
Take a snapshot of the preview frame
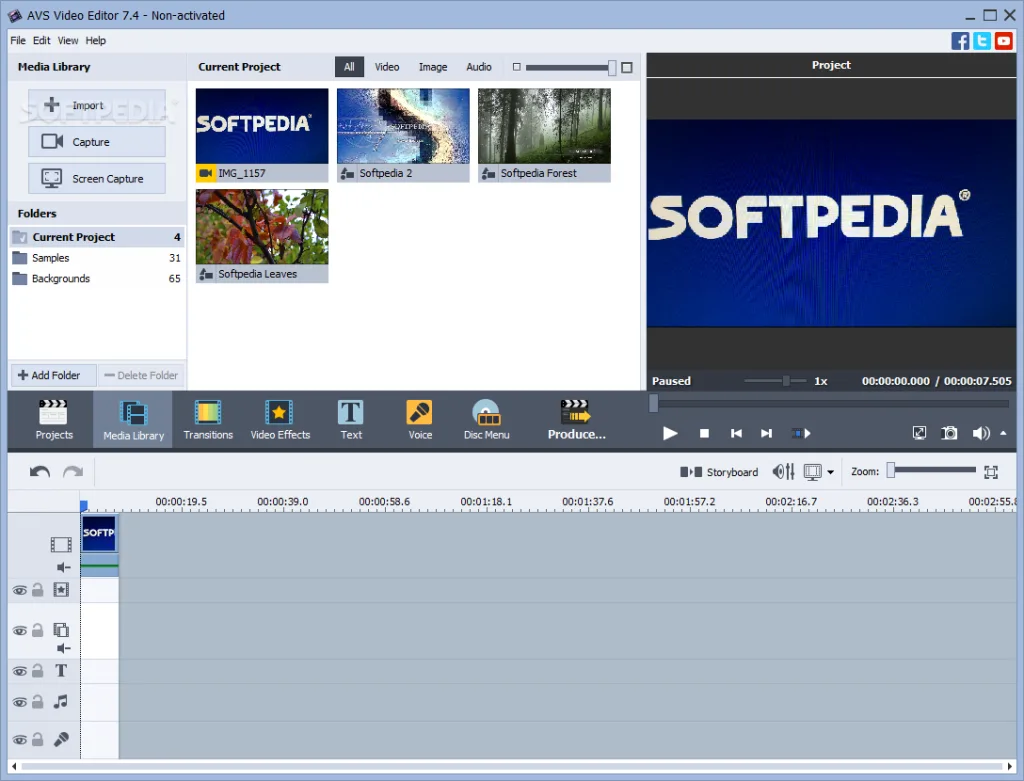[x=949, y=433]
